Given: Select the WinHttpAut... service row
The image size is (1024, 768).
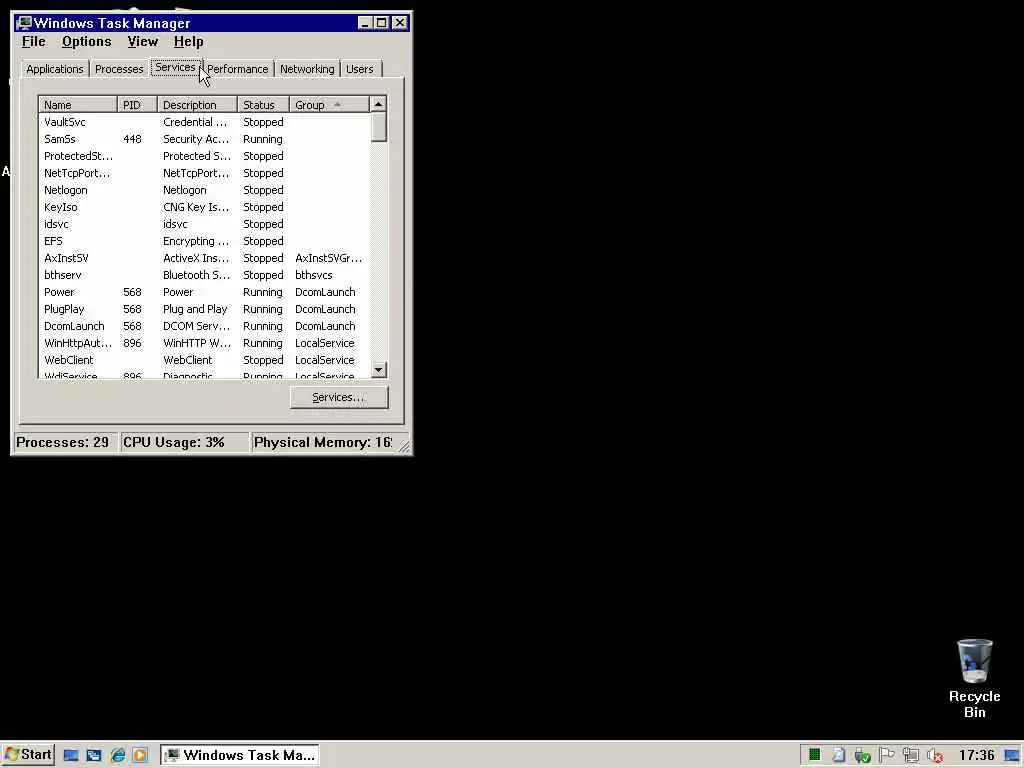Looking at the screenshot, I should pyautogui.click(x=204, y=343).
